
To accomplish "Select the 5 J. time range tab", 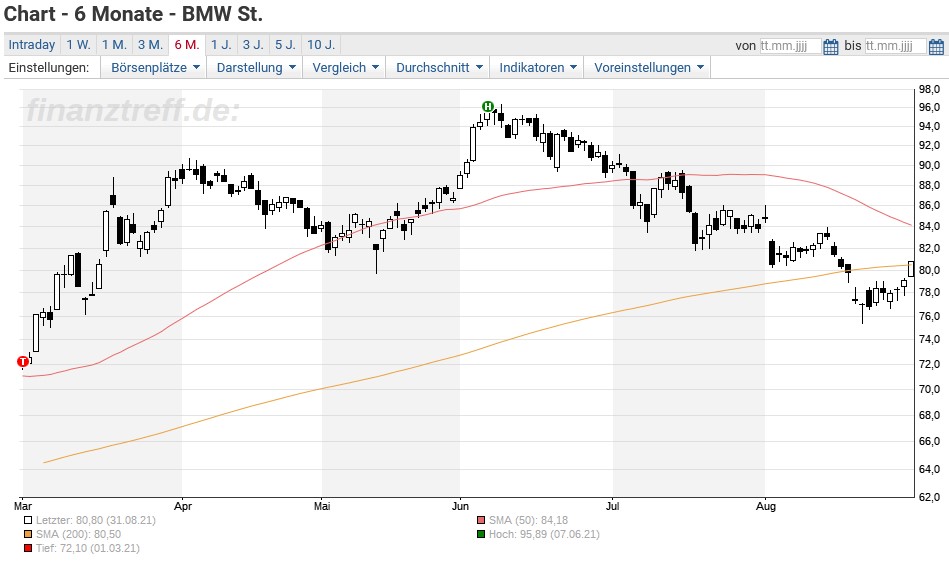I will [x=286, y=45].
